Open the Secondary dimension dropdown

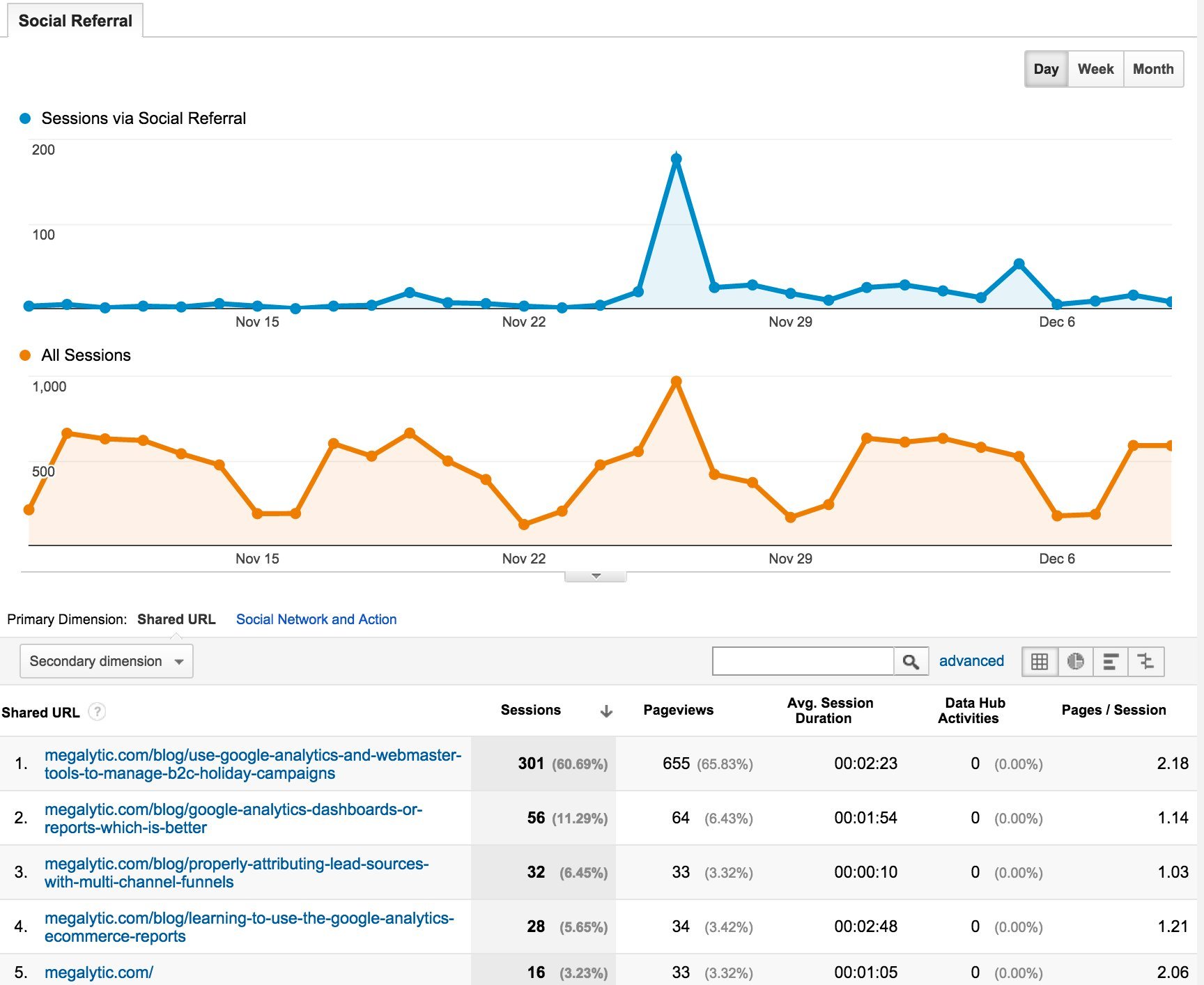click(106, 660)
